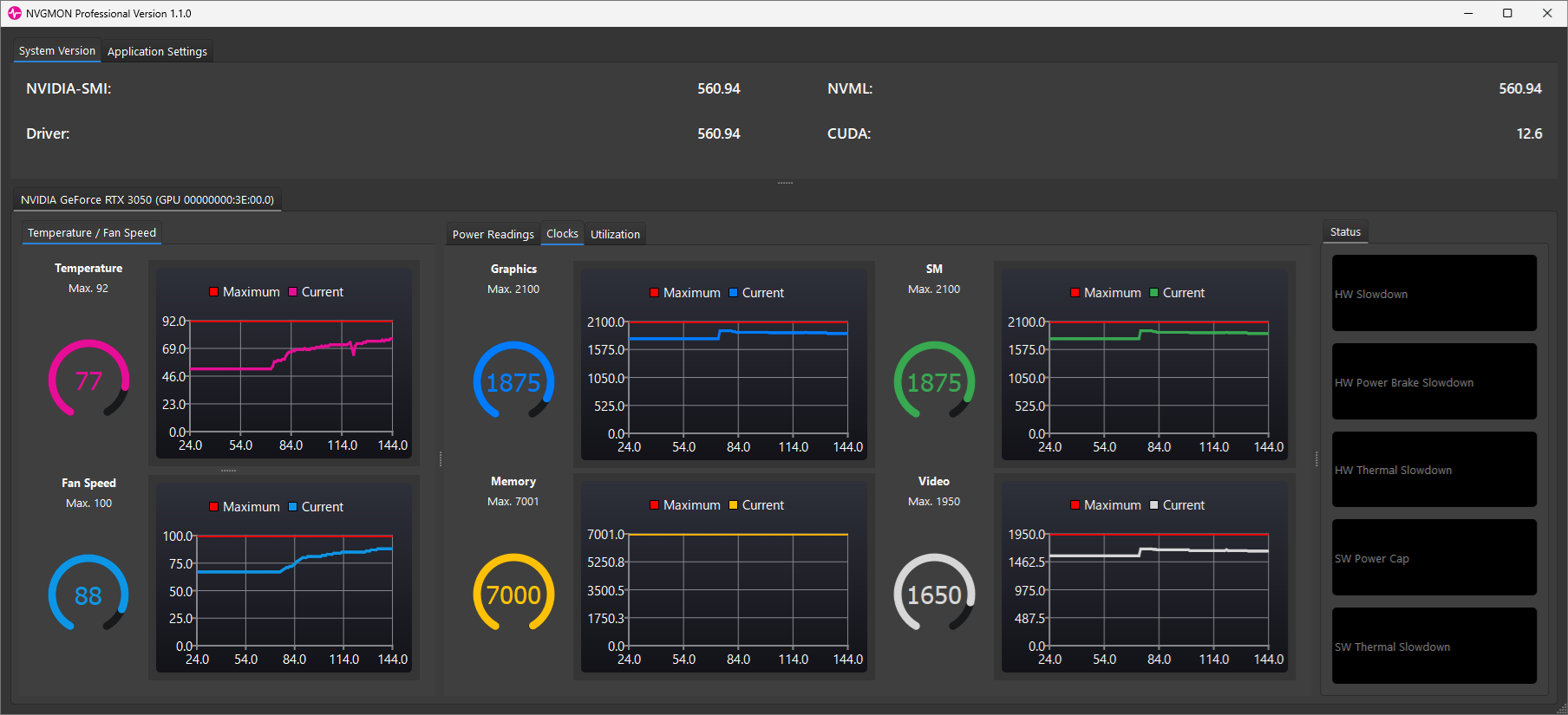This screenshot has width=1568, height=715.
Task: Click yellow Current legend swatch in Memory chart
Action: (733, 505)
